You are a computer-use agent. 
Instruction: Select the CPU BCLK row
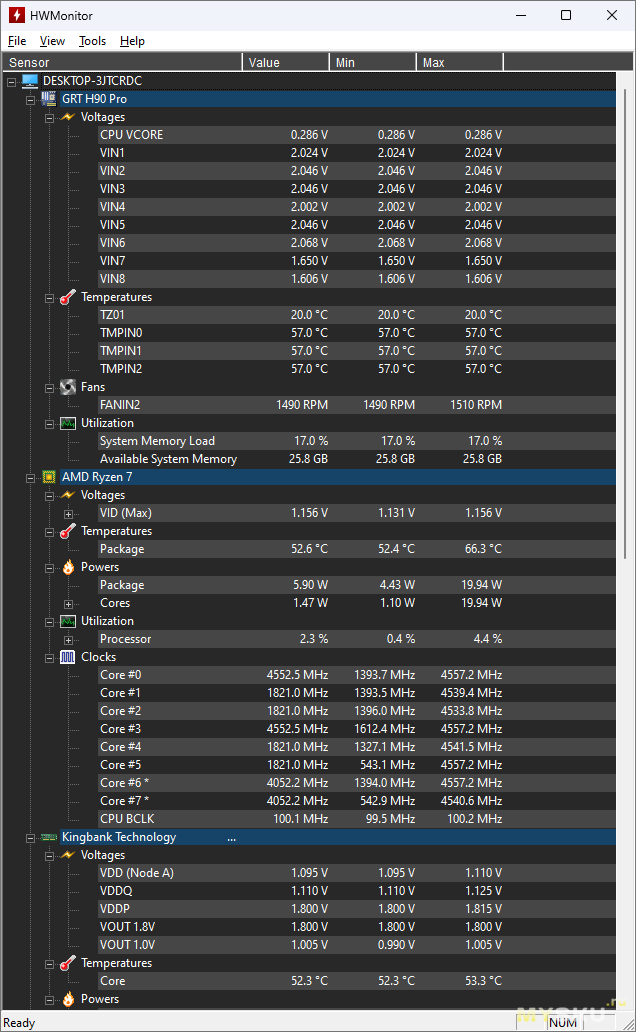[x=356, y=819]
